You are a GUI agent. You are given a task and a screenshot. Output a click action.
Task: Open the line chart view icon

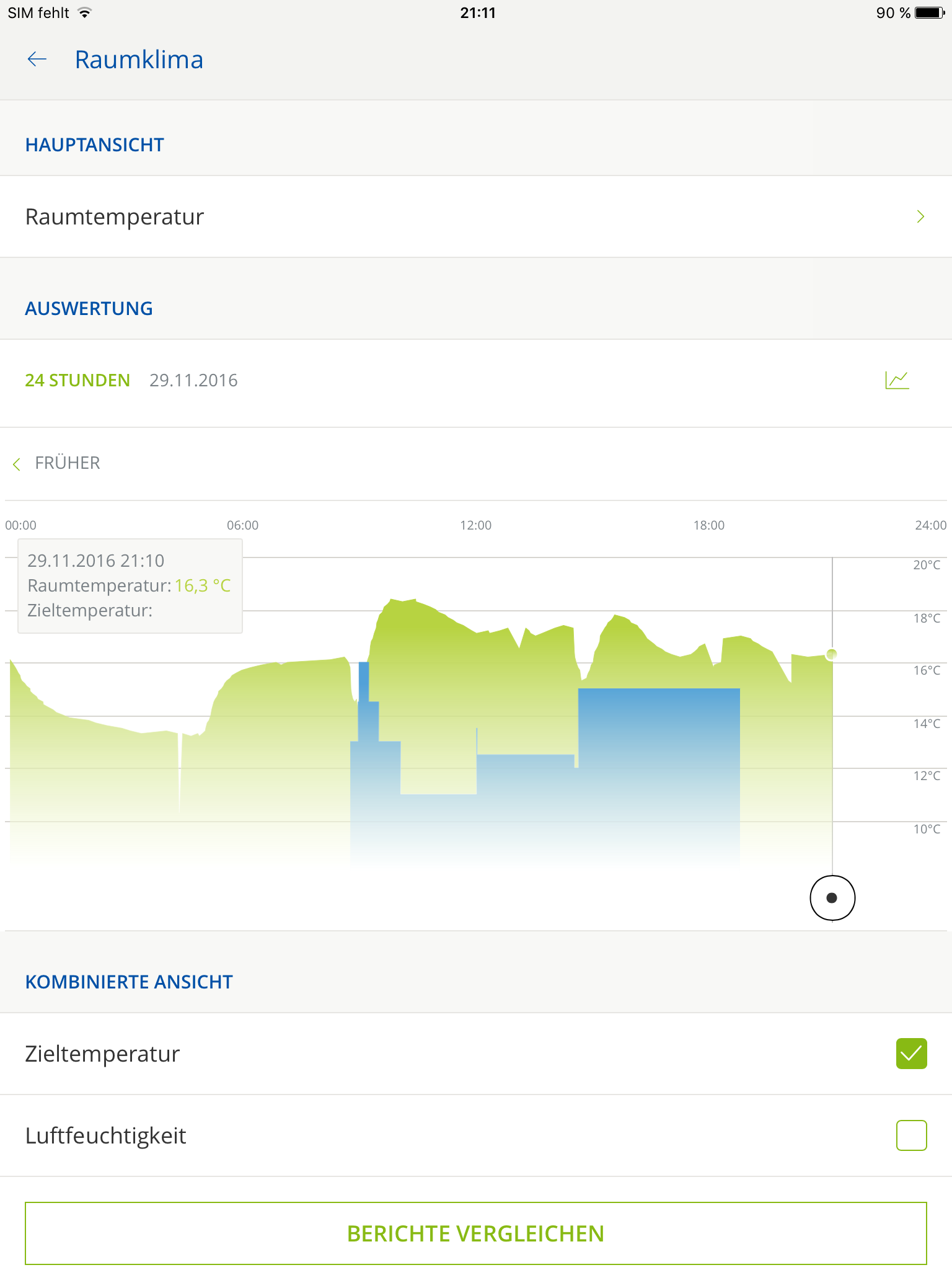[896, 380]
